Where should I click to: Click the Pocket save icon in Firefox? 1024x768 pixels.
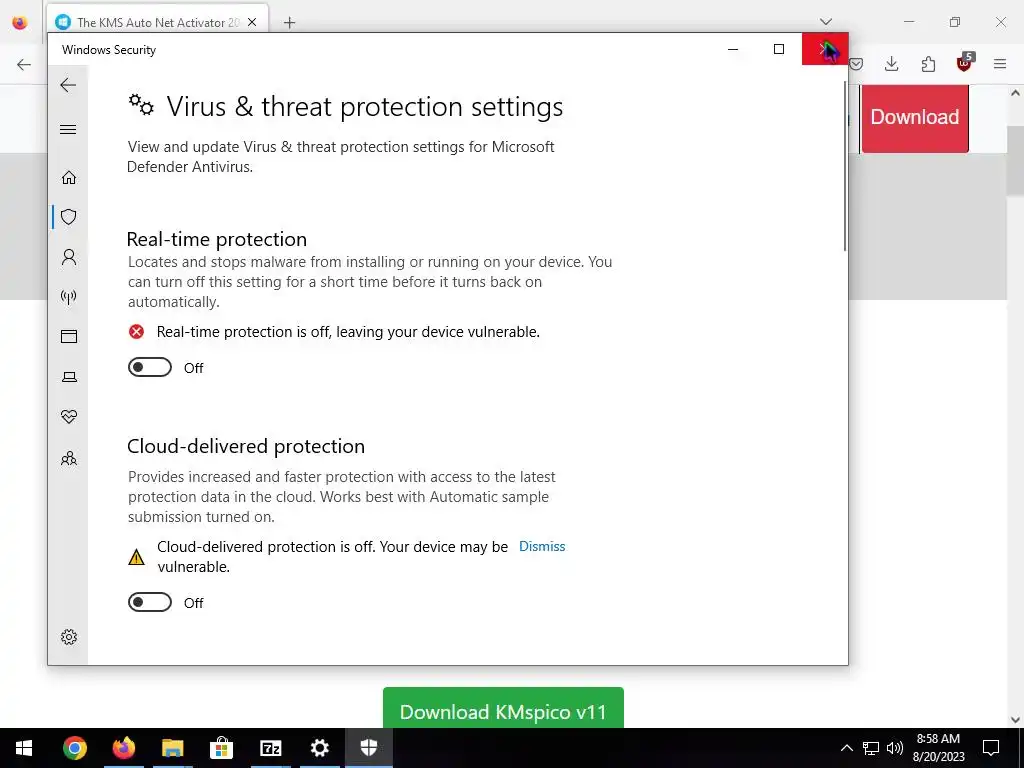tap(856, 64)
